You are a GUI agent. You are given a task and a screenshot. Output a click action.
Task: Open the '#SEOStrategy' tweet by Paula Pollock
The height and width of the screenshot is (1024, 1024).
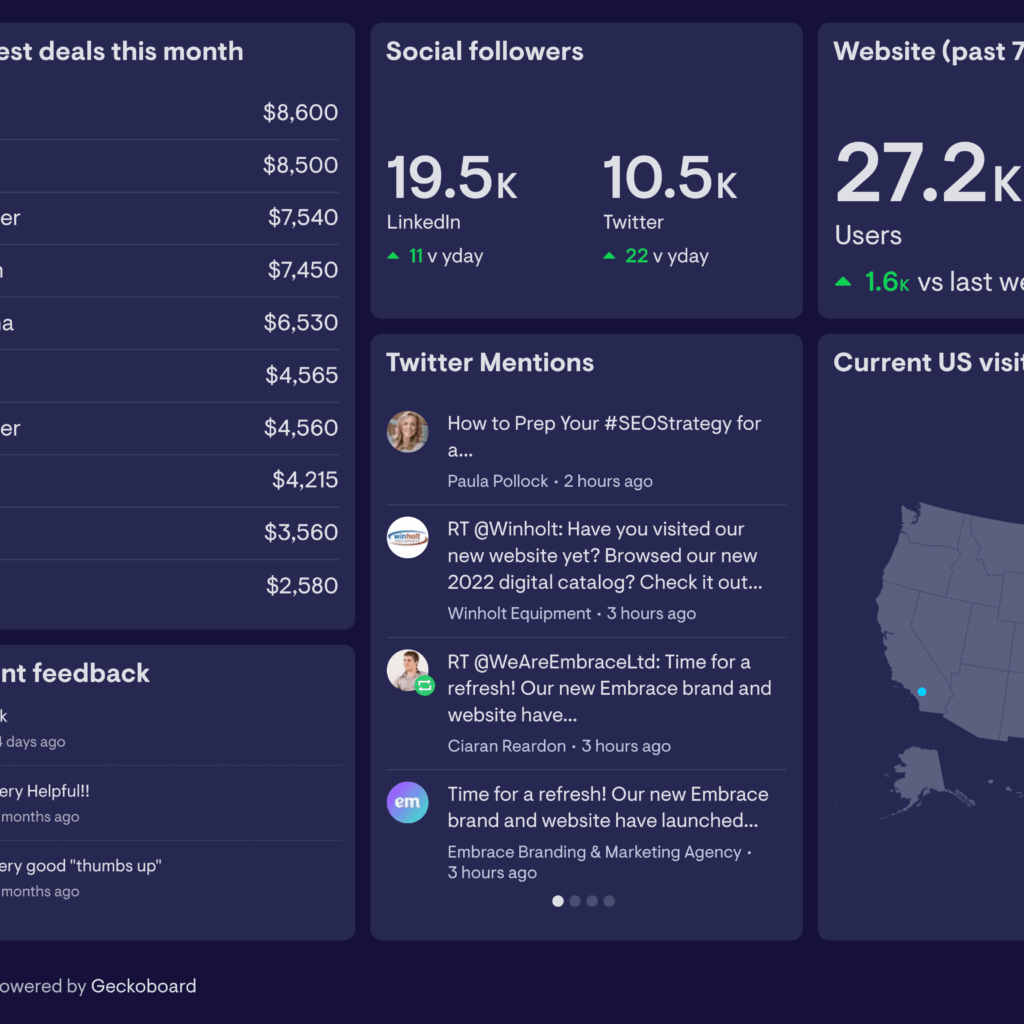pos(604,436)
